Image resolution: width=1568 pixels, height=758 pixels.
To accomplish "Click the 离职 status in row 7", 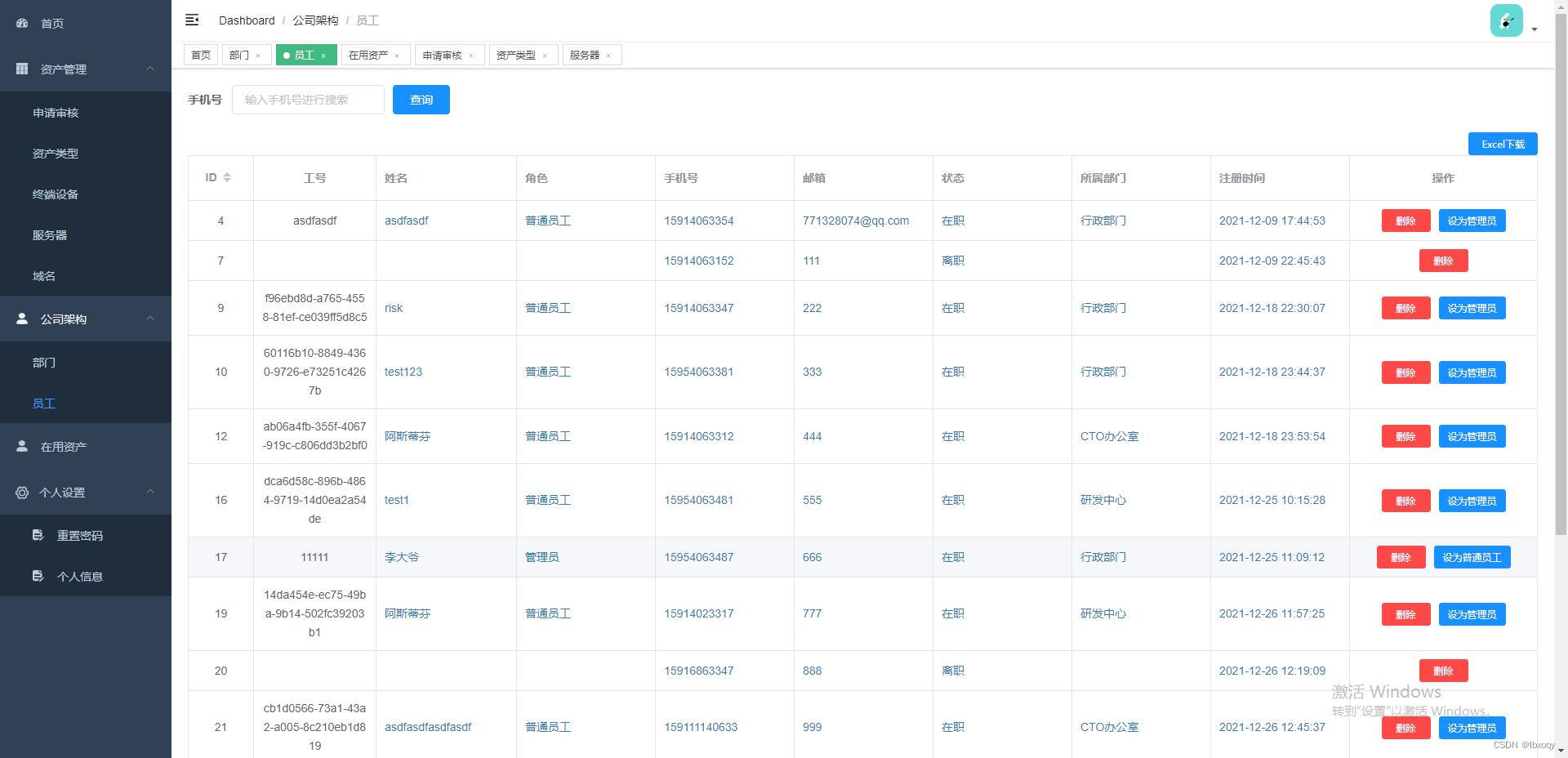I will (953, 261).
